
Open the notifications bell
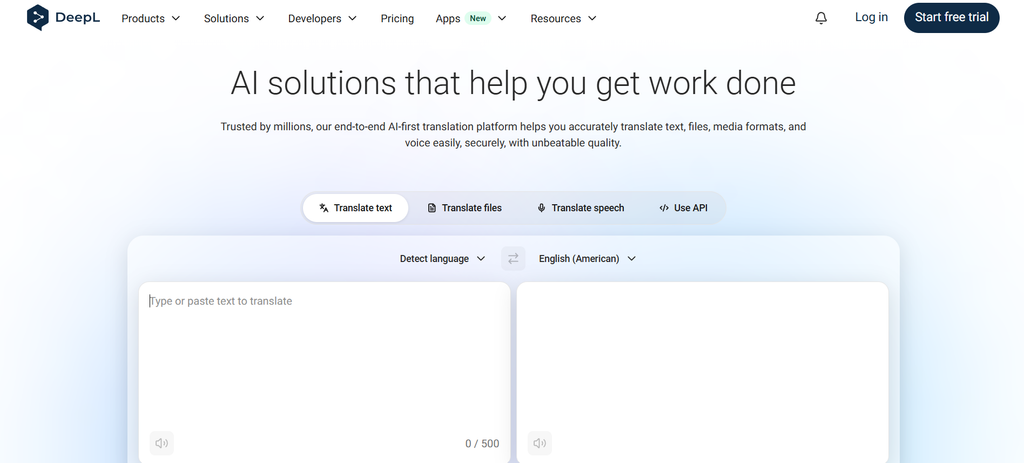pyautogui.click(x=821, y=18)
